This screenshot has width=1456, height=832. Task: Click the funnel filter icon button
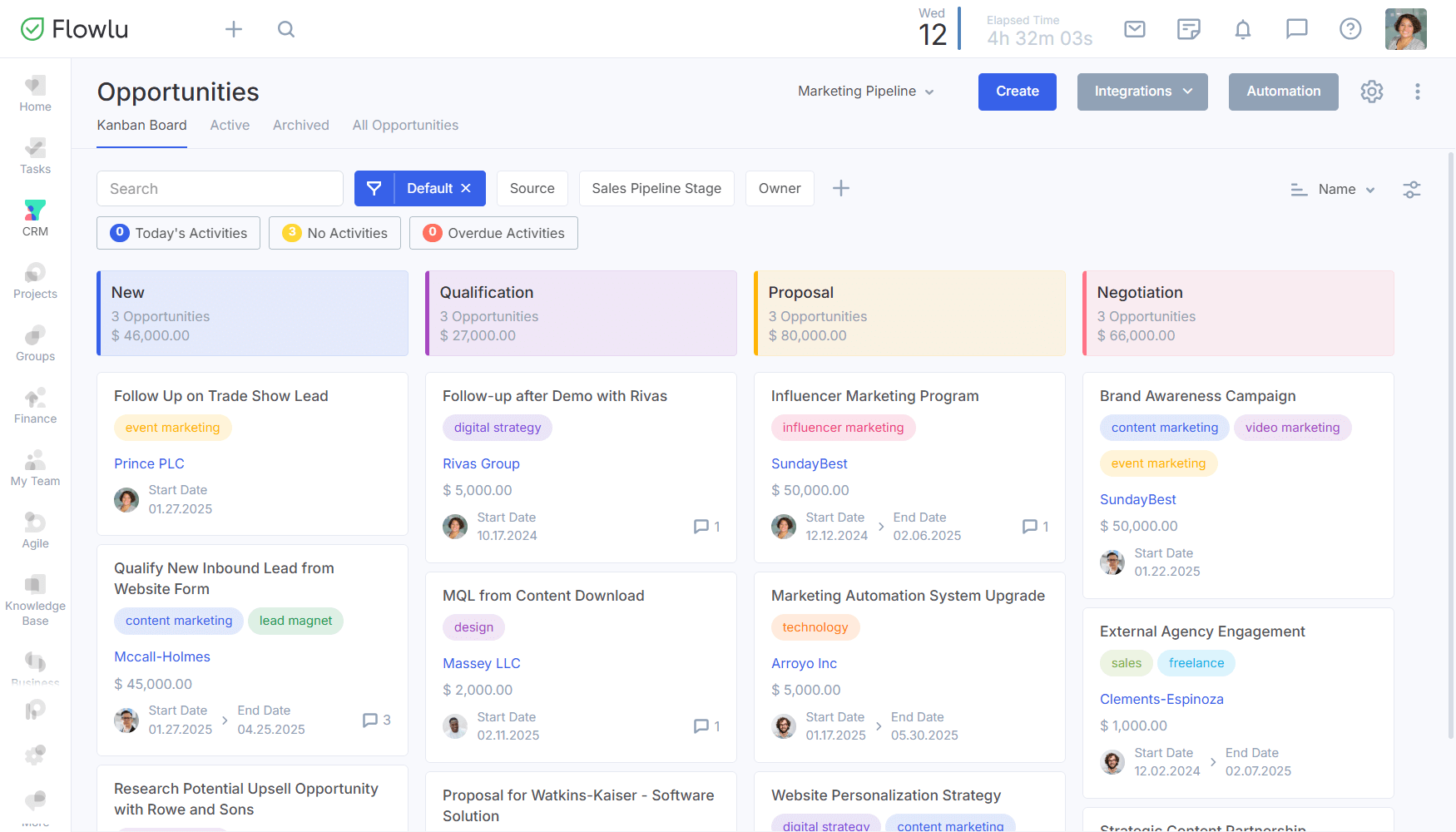tap(374, 189)
